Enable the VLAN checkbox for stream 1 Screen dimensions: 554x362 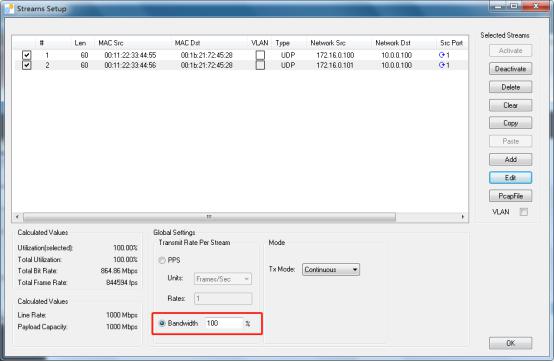[260, 55]
